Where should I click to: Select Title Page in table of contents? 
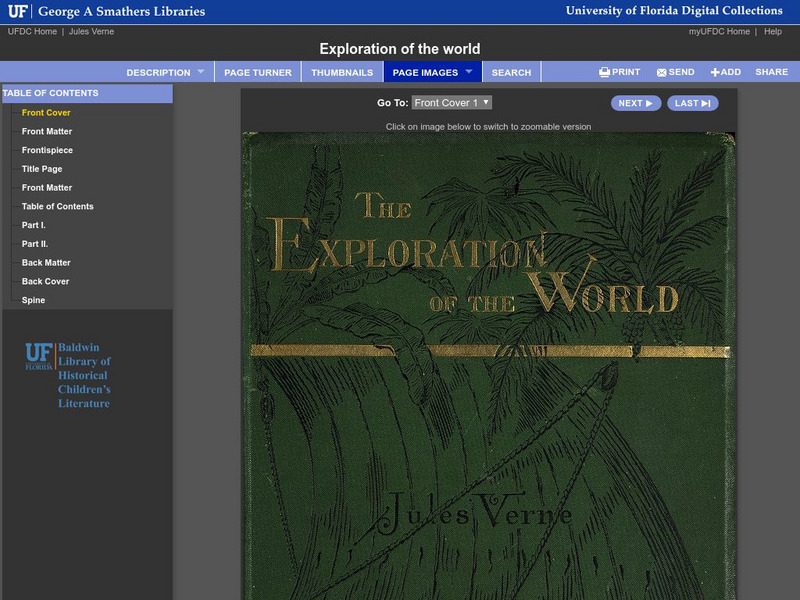[42, 168]
